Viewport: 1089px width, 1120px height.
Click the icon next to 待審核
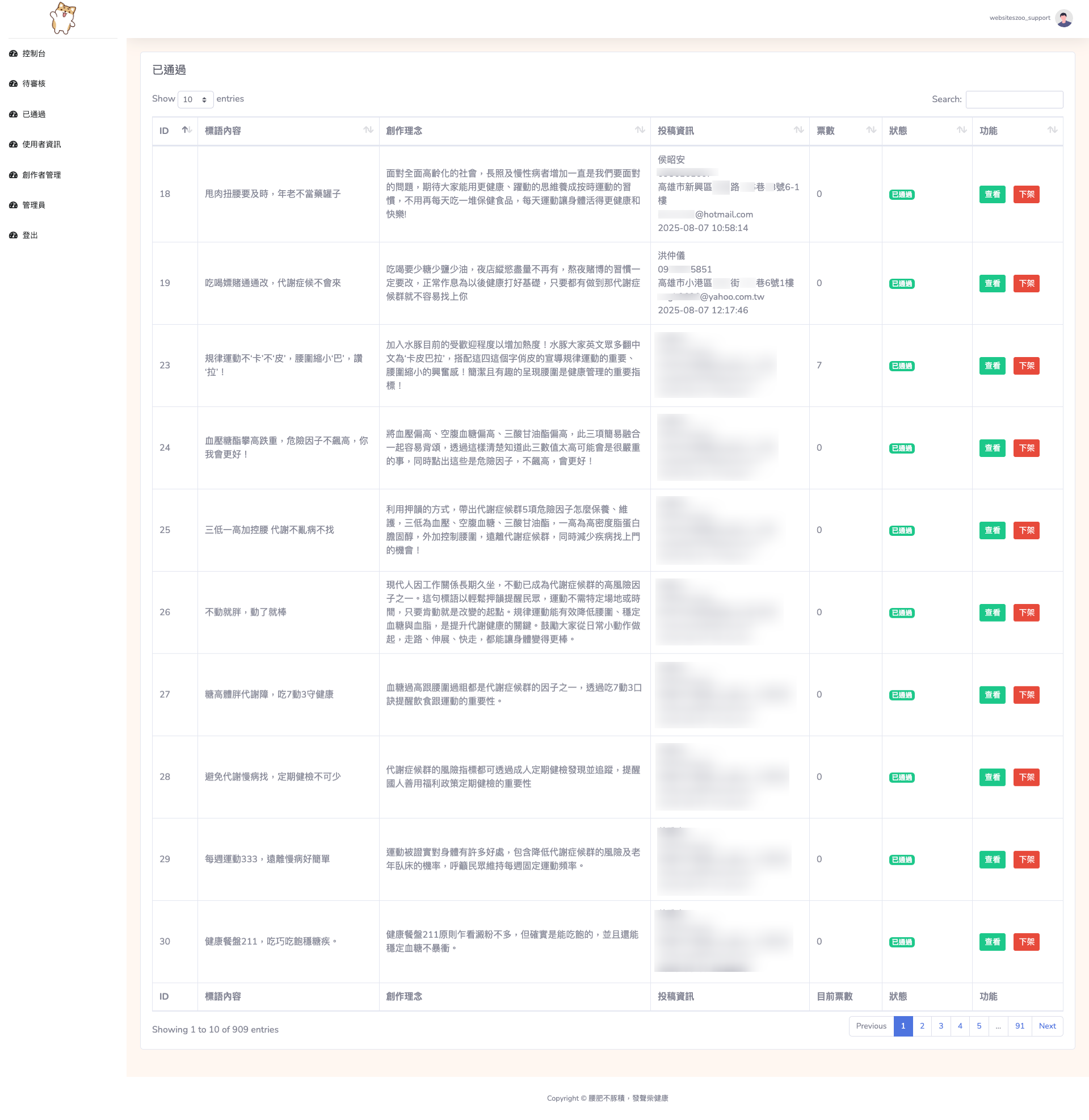point(13,84)
